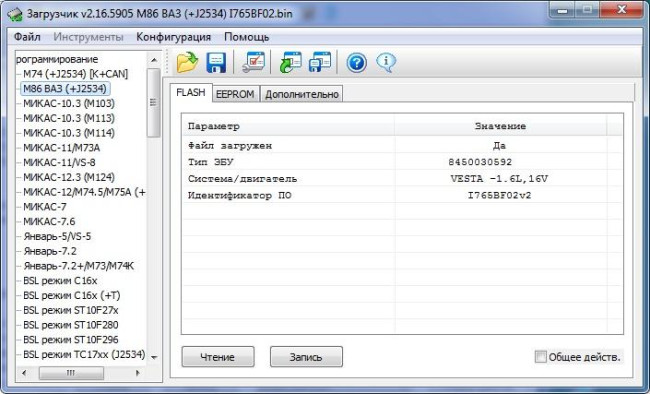The image size is (650, 394).
Task: Click the tree's horizontal scrollbar thumb
Action: pos(71,373)
